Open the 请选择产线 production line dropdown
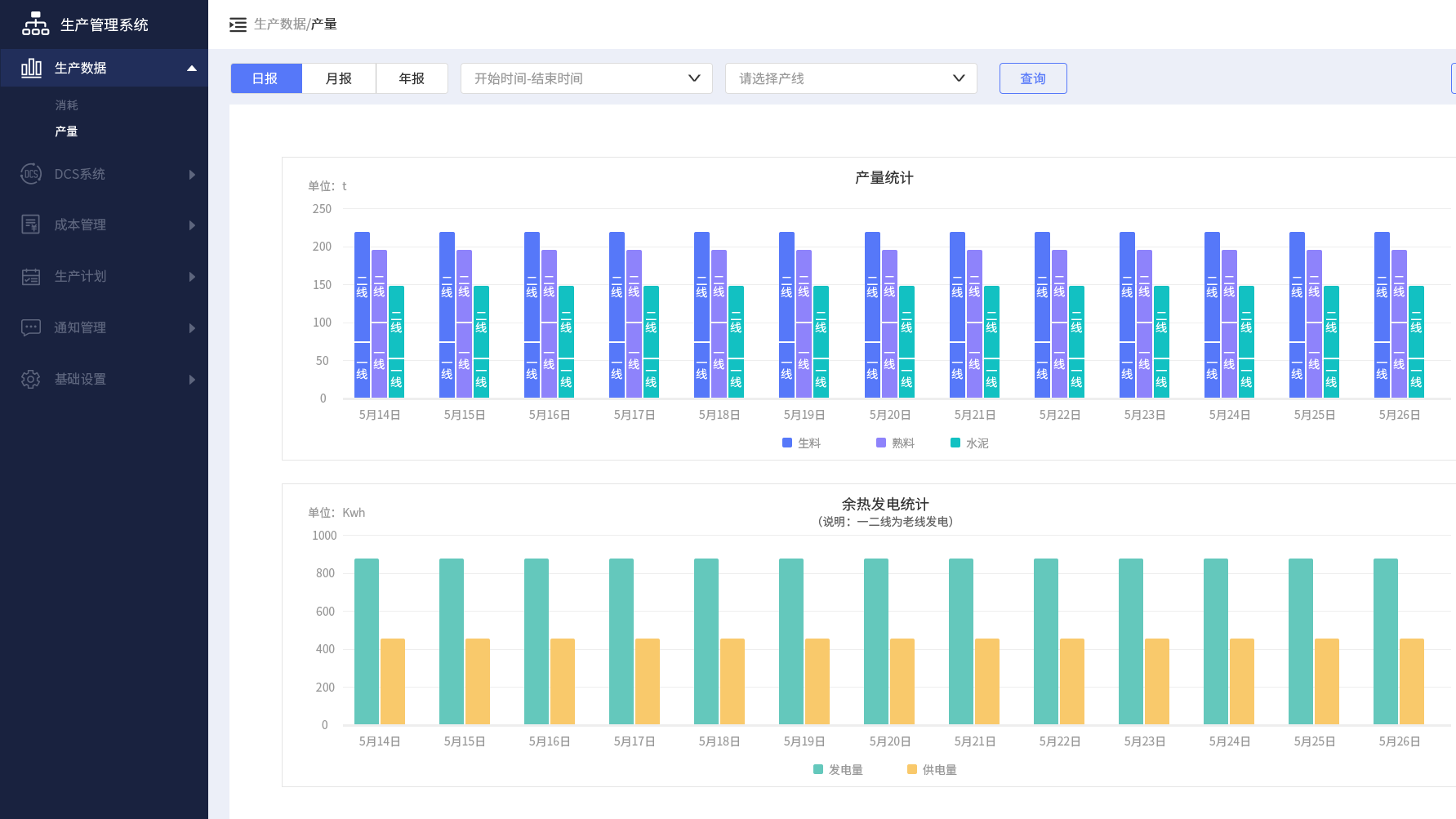This screenshot has height=819, width=1456. (851, 78)
